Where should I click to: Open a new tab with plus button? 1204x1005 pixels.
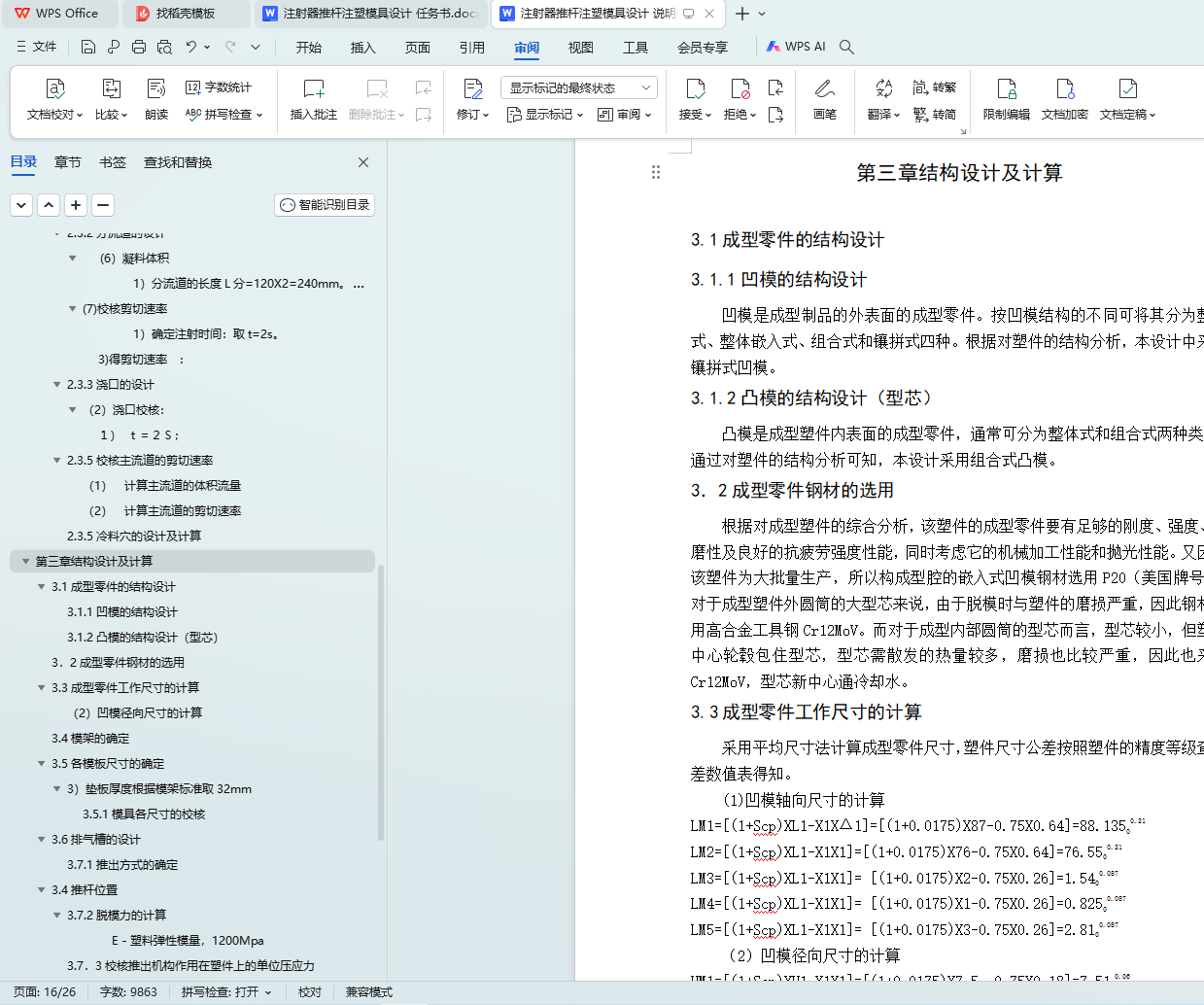click(x=742, y=14)
